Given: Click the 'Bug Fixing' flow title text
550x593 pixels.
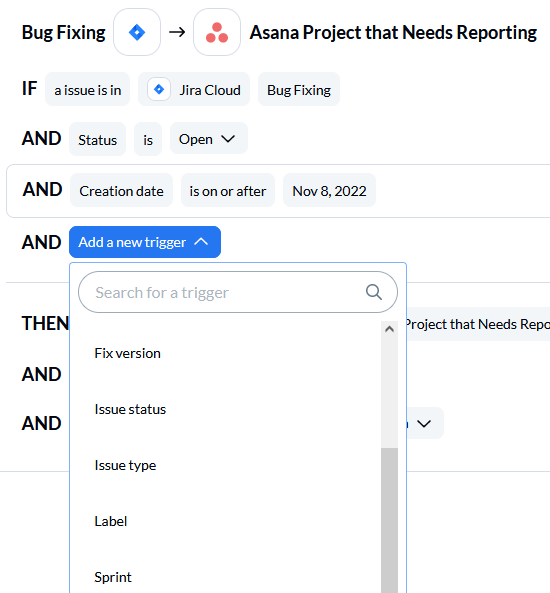Looking at the screenshot, I should click(64, 32).
